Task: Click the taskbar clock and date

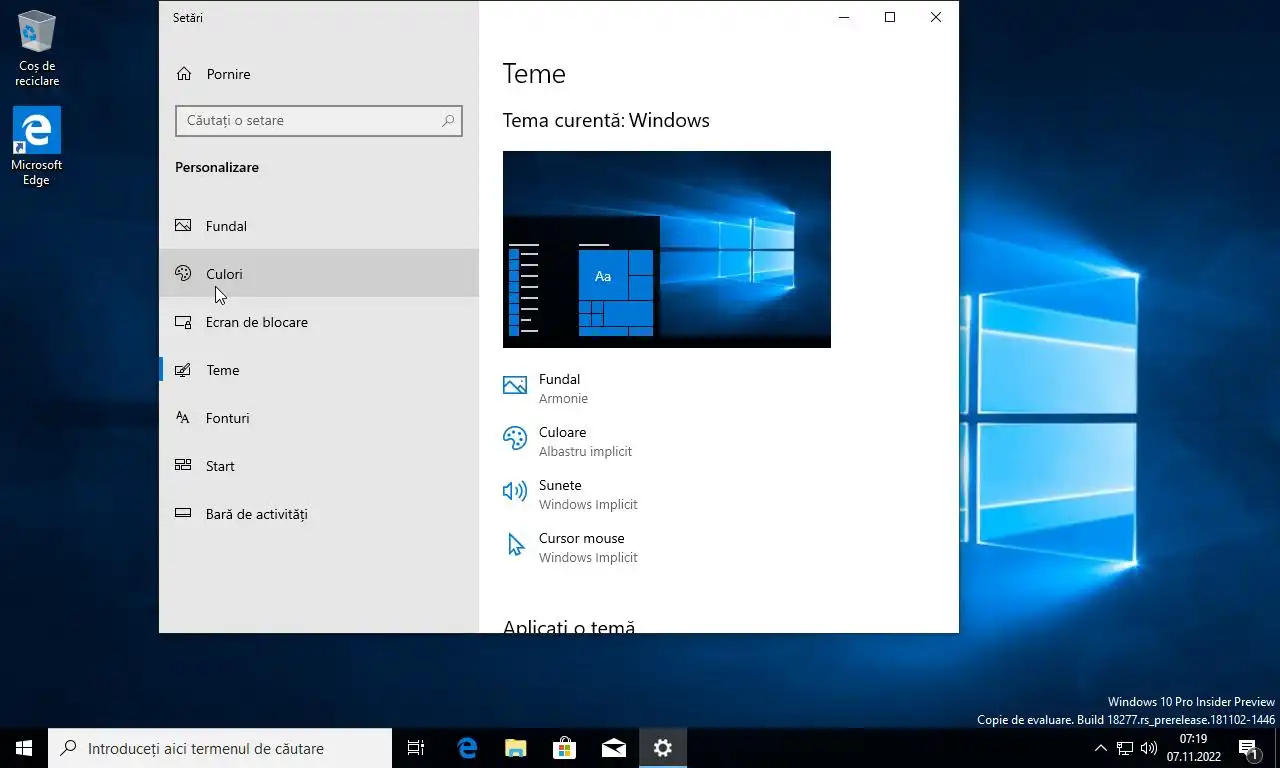Action: pyautogui.click(x=1193, y=748)
